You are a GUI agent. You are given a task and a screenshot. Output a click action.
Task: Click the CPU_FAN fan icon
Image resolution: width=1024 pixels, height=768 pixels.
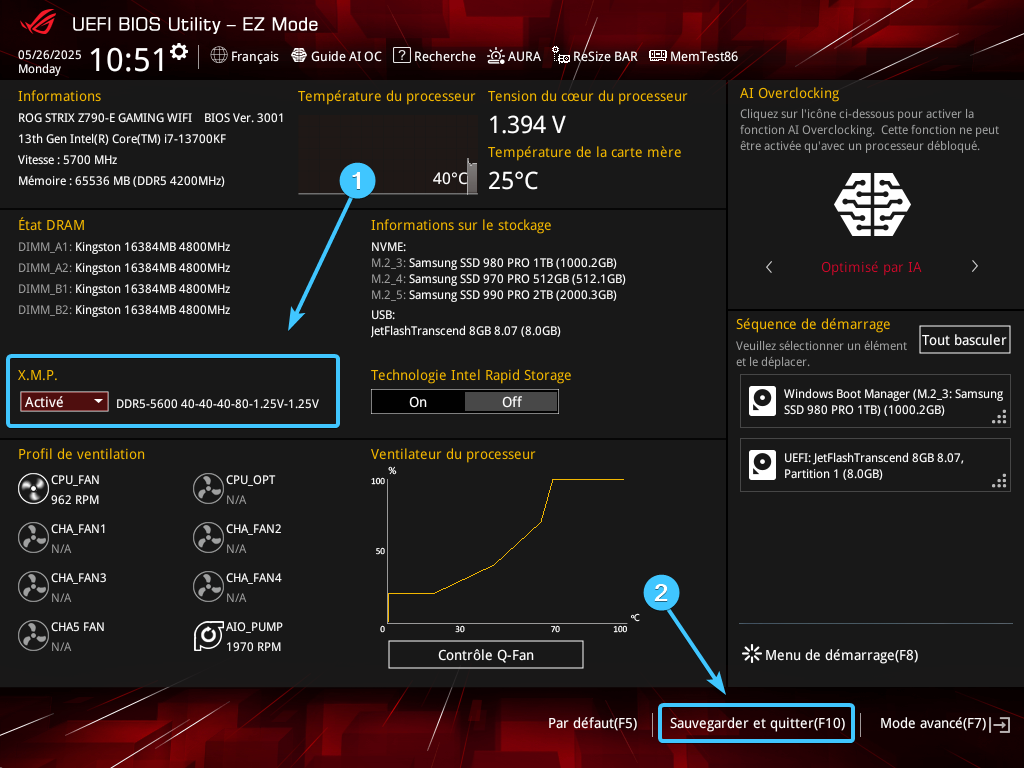click(x=33, y=488)
